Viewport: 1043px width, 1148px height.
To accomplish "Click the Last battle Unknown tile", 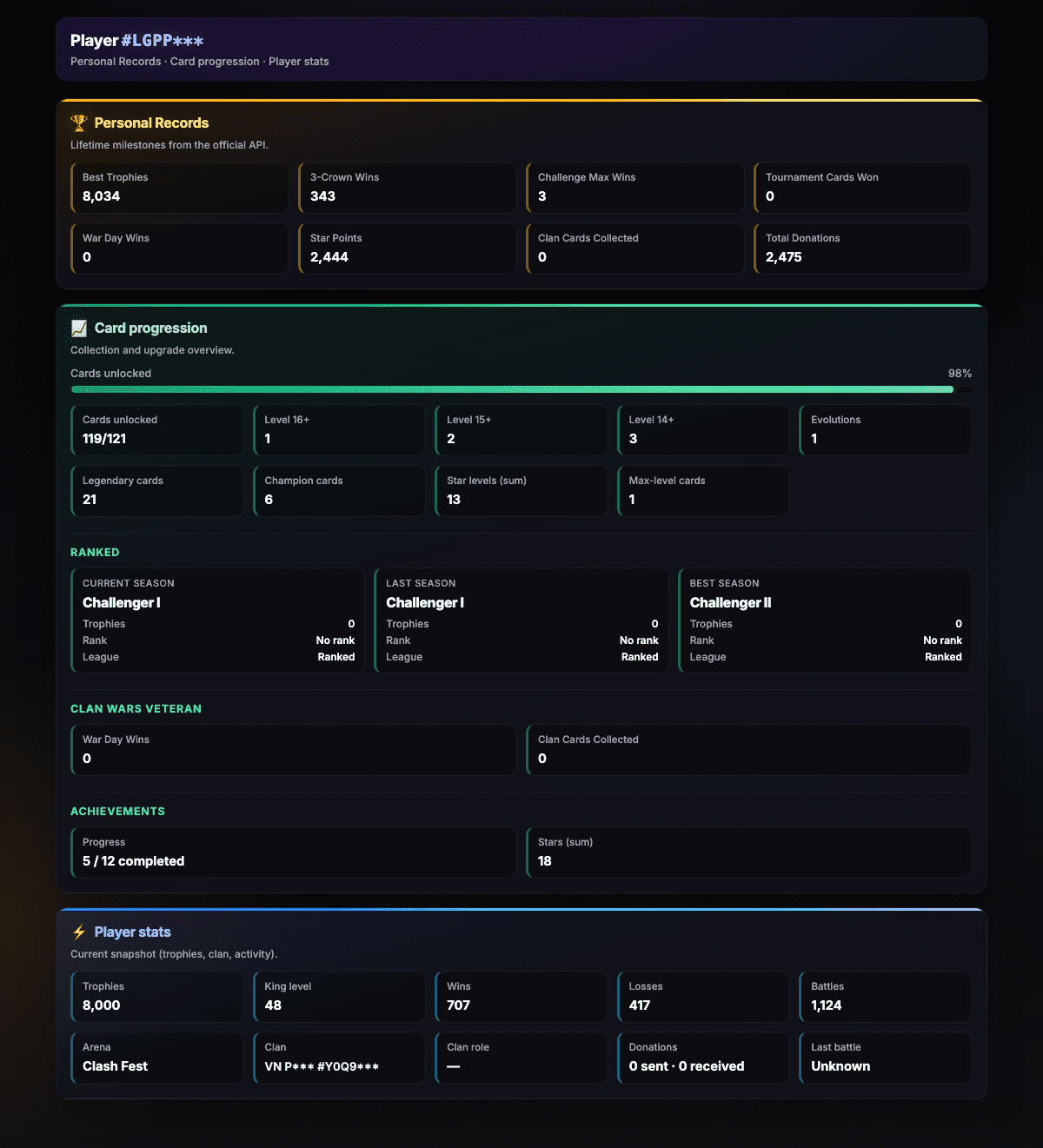I will [x=886, y=1058].
